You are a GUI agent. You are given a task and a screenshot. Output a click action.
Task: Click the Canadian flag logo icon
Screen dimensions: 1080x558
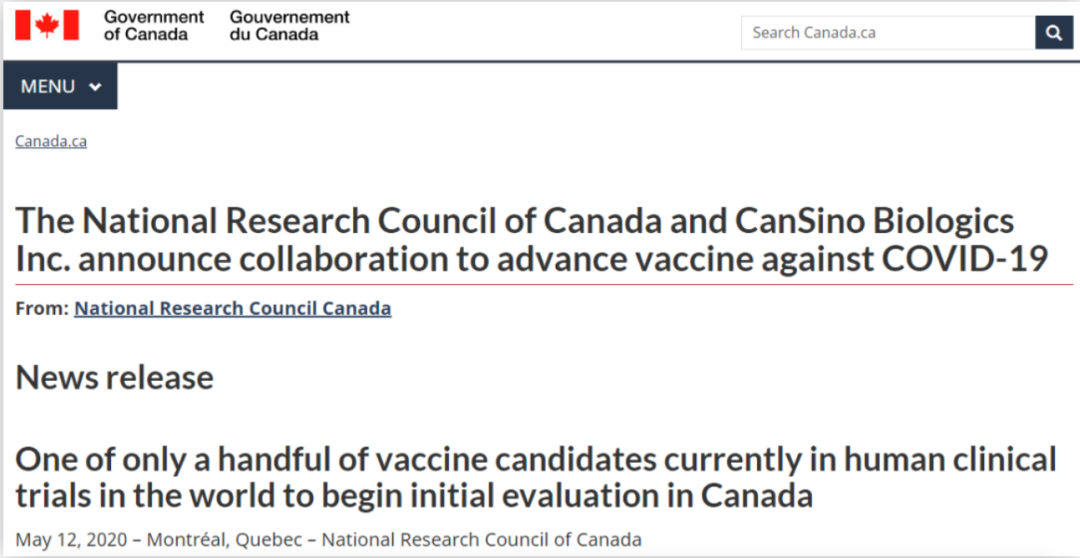(46, 25)
